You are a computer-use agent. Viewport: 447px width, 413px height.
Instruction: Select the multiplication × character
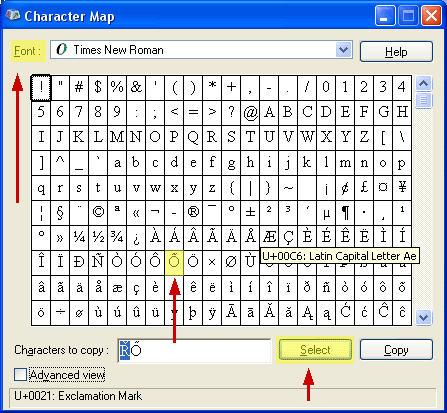pos(212,263)
